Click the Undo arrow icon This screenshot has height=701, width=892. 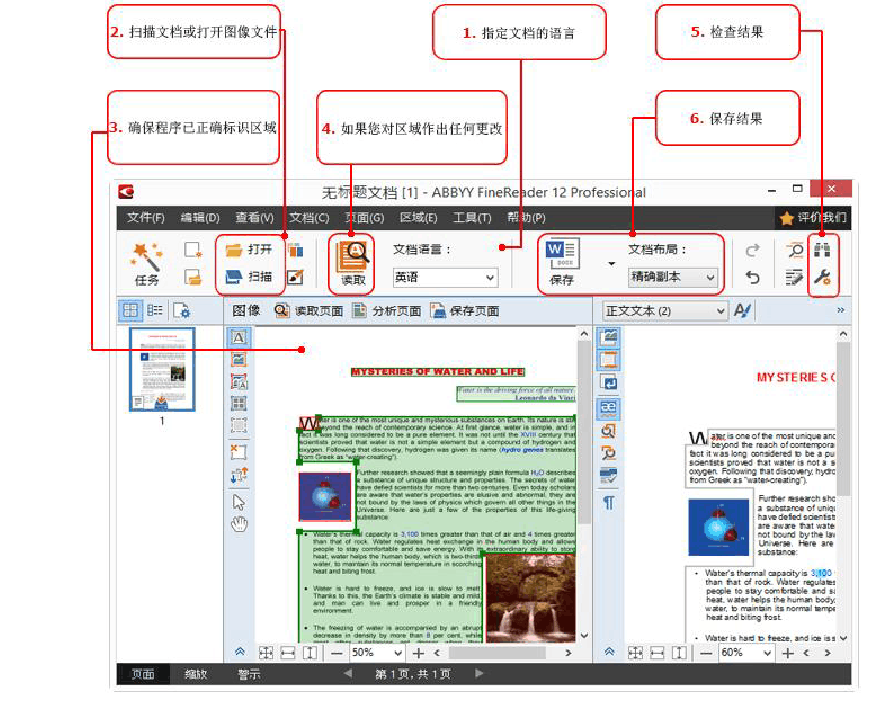click(x=753, y=277)
